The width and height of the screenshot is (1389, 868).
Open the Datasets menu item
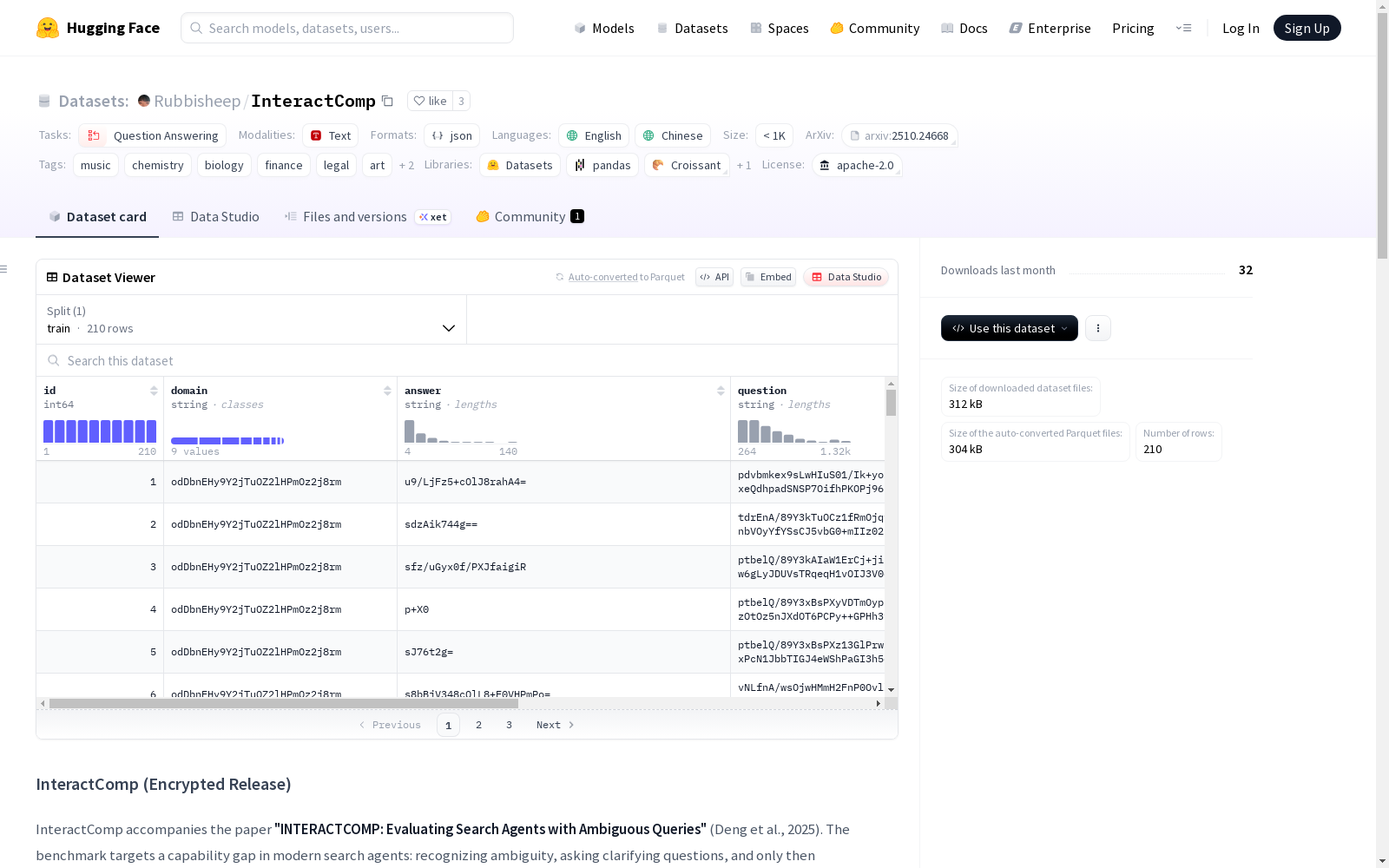pos(693,28)
